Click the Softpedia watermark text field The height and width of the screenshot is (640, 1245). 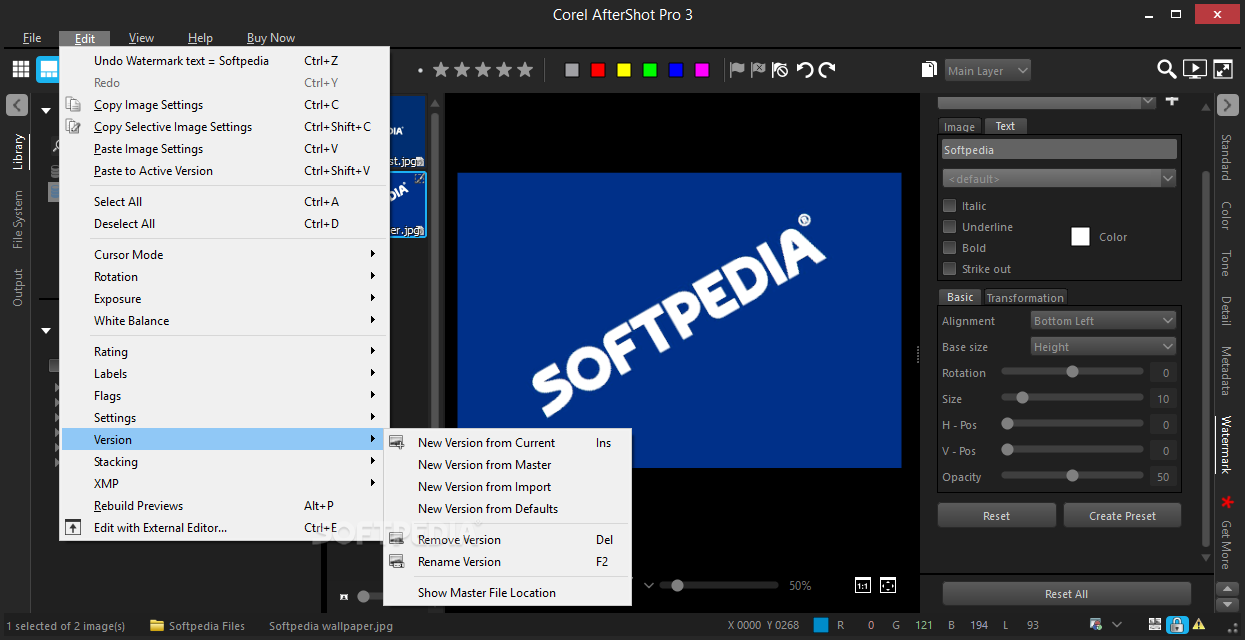pyautogui.click(x=1059, y=150)
